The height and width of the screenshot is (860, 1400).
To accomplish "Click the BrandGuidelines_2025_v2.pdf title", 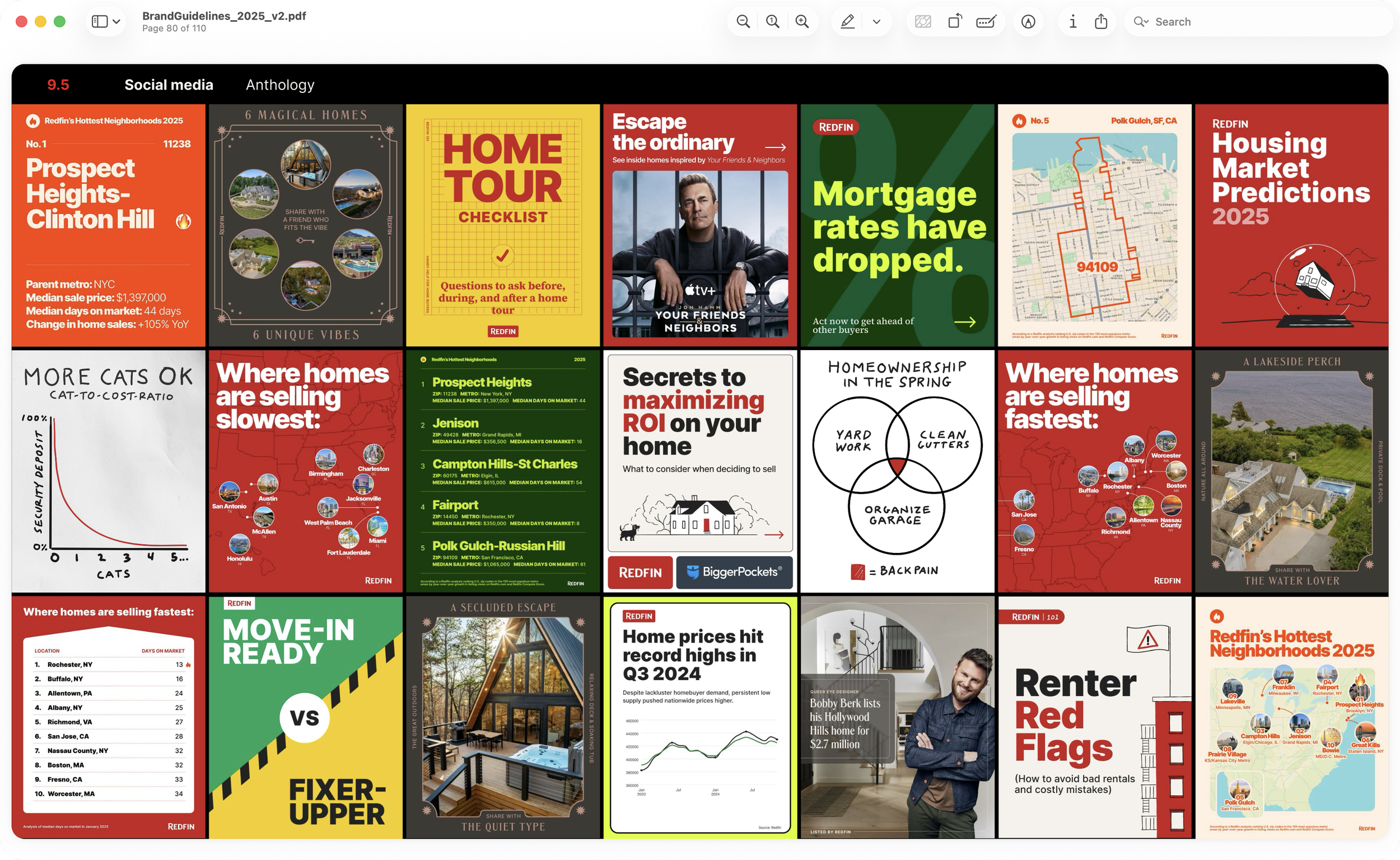I will click(224, 16).
